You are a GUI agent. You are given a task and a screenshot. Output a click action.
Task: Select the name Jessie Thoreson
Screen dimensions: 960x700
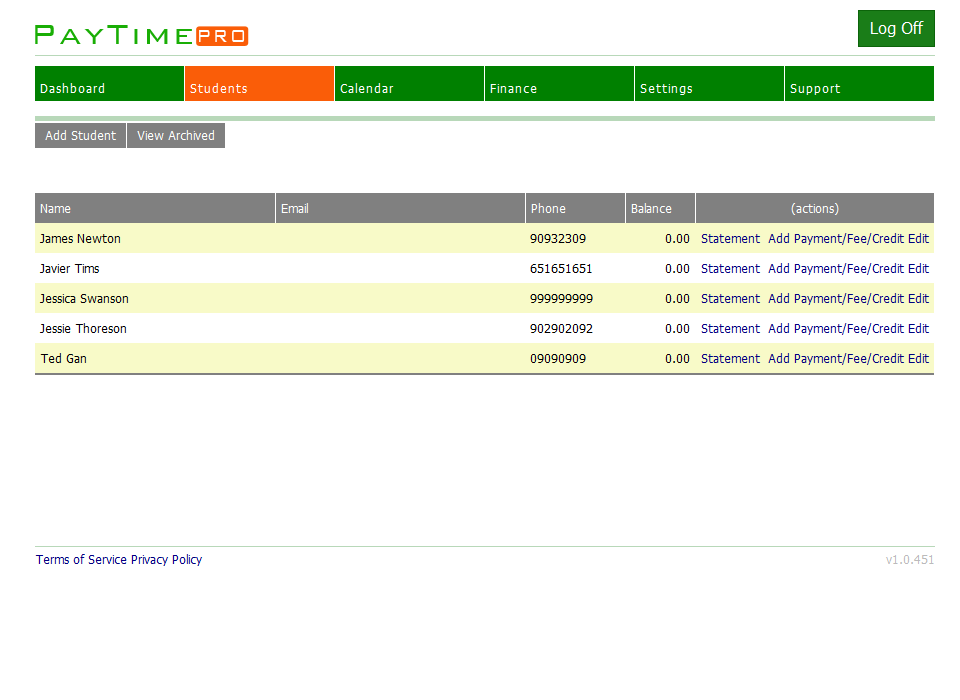click(x=83, y=329)
